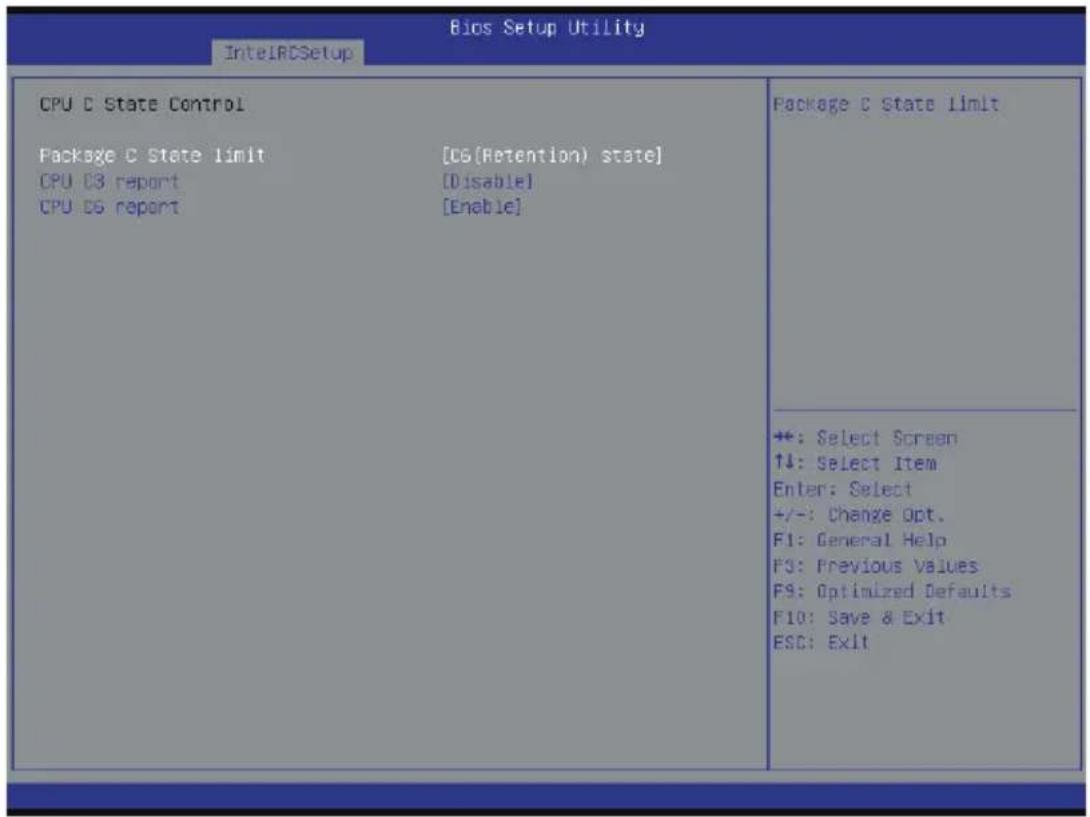The width and height of the screenshot is (1090, 817).
Task: Click the F1: General Help hint
Action: coord(860,540)
